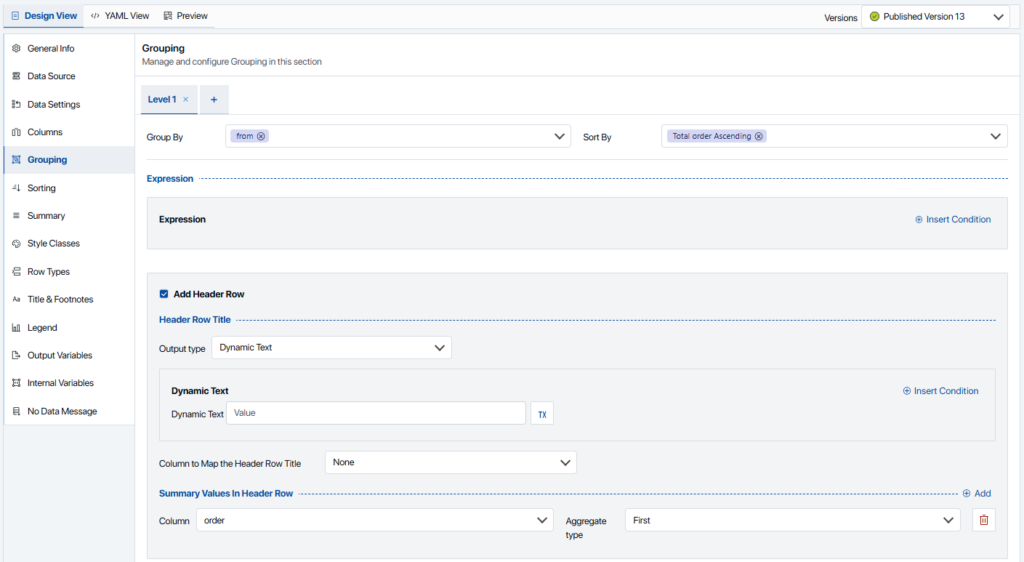Switch to the Preview tab
Image resolution: width=1024 pixels, height=562 pixels.
click(x=186, y=16)
